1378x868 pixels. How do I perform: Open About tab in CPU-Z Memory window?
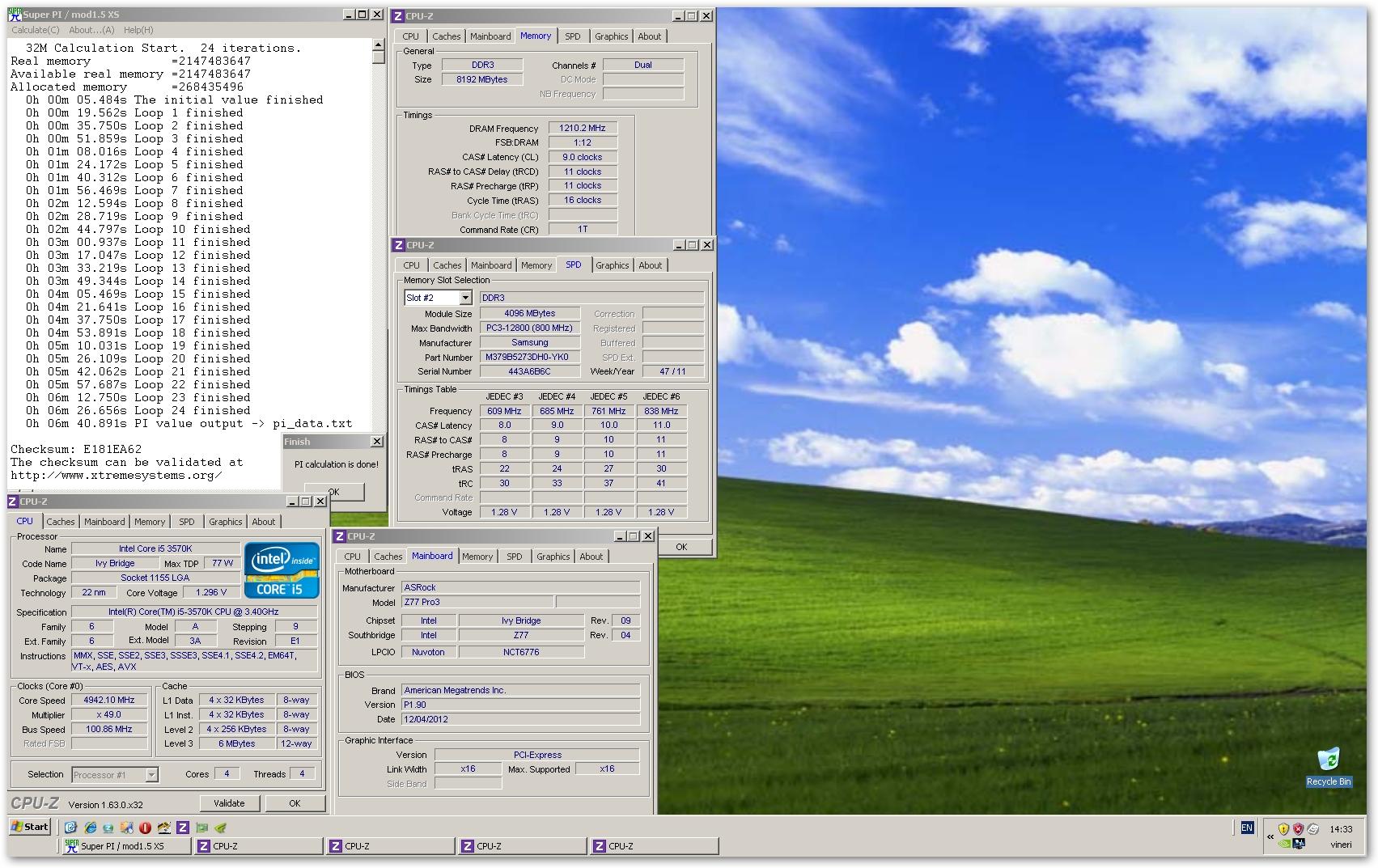coord(649,36)
